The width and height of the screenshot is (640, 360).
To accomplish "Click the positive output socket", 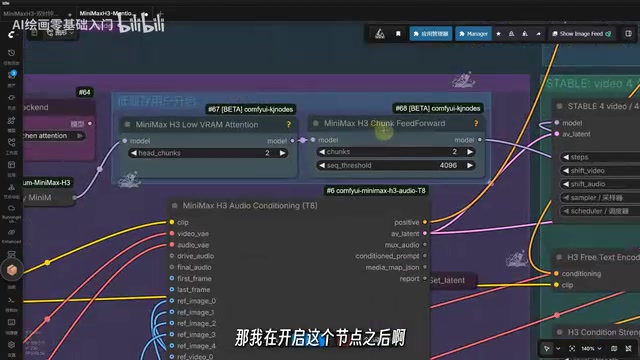I will pos(425,222).
